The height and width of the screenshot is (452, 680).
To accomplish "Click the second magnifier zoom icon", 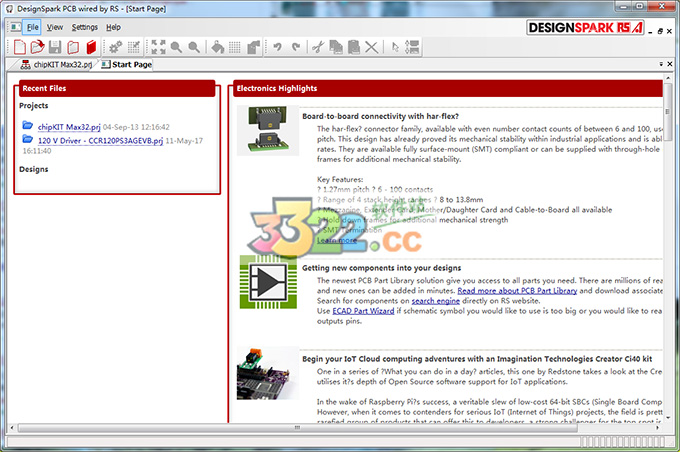I will [x=194, y=47].
